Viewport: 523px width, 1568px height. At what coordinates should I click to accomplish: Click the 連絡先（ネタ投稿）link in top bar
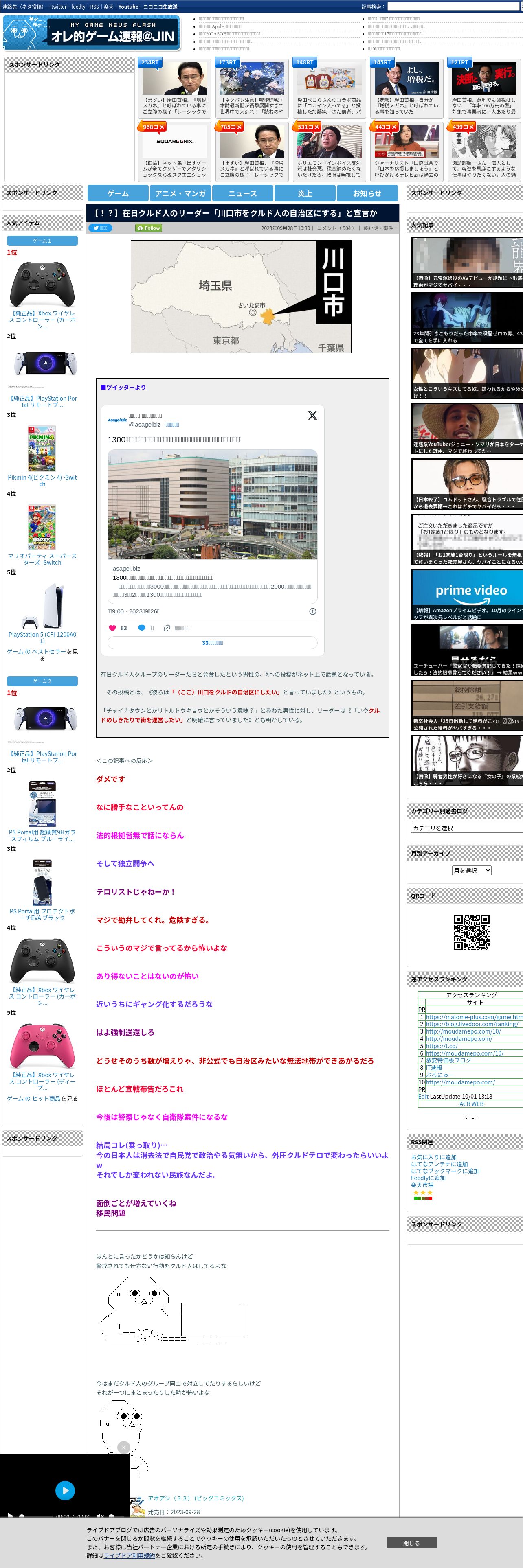(22, 7)
